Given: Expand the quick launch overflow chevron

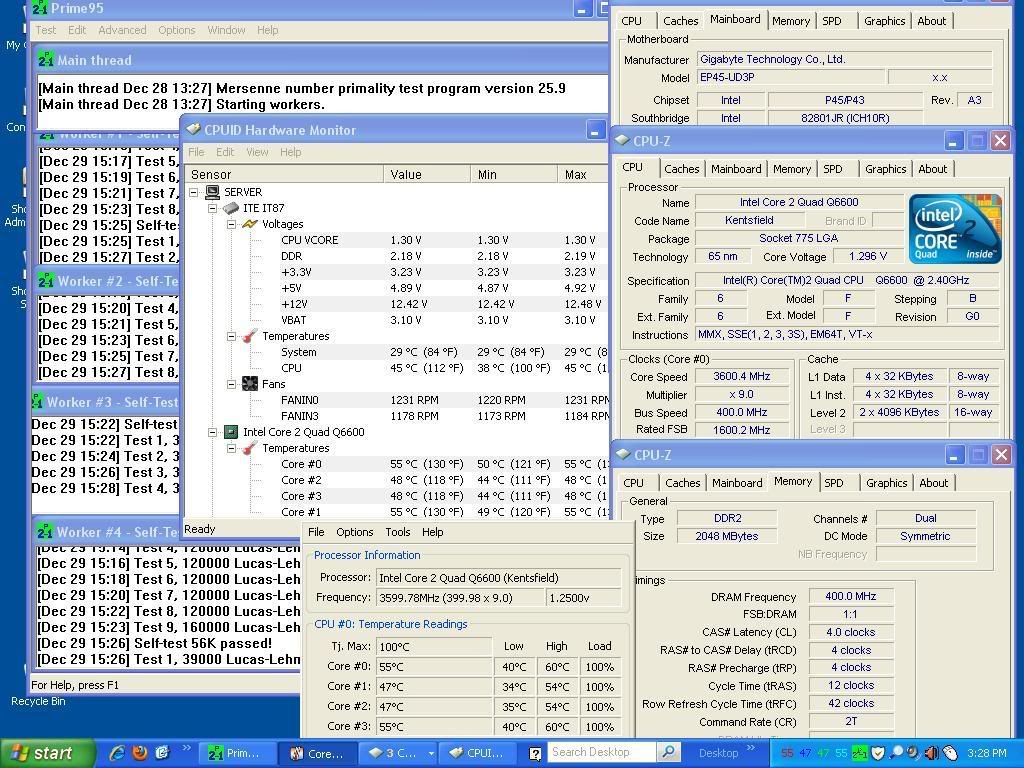Looking at the screenshot, I should pos(187,748).
